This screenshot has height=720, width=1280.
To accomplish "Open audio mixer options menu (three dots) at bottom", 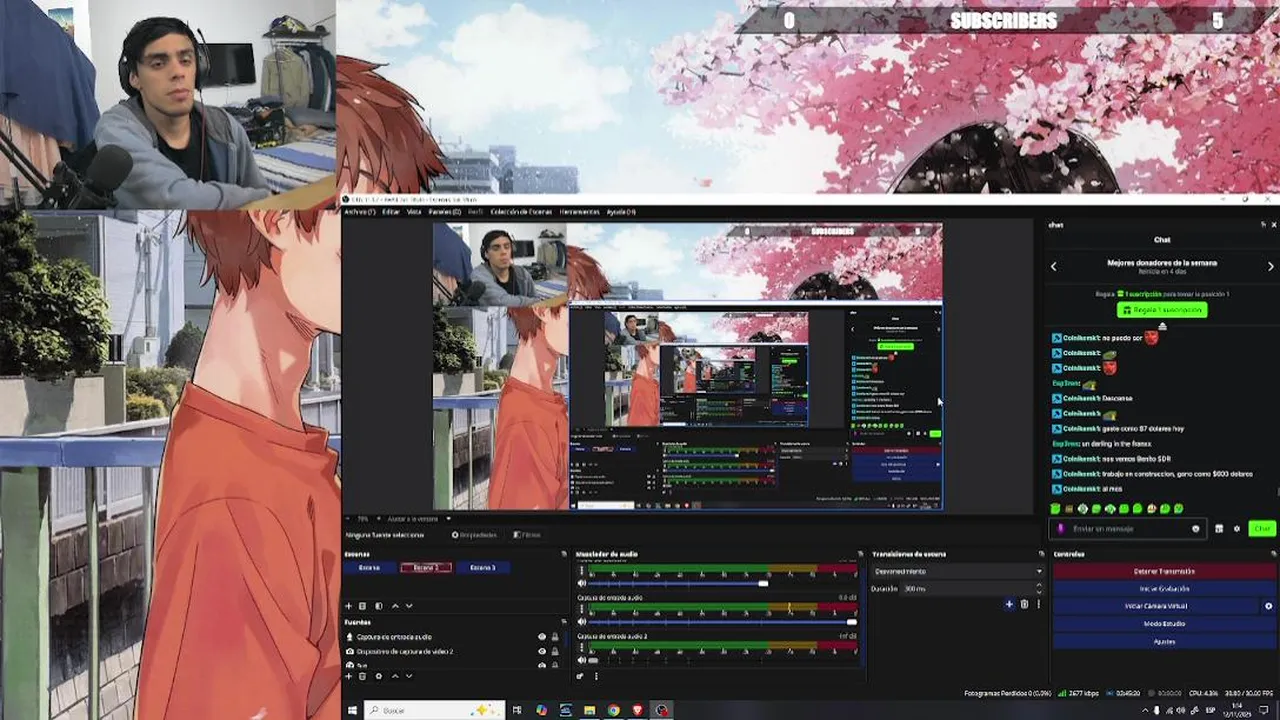I will (596, 676).
